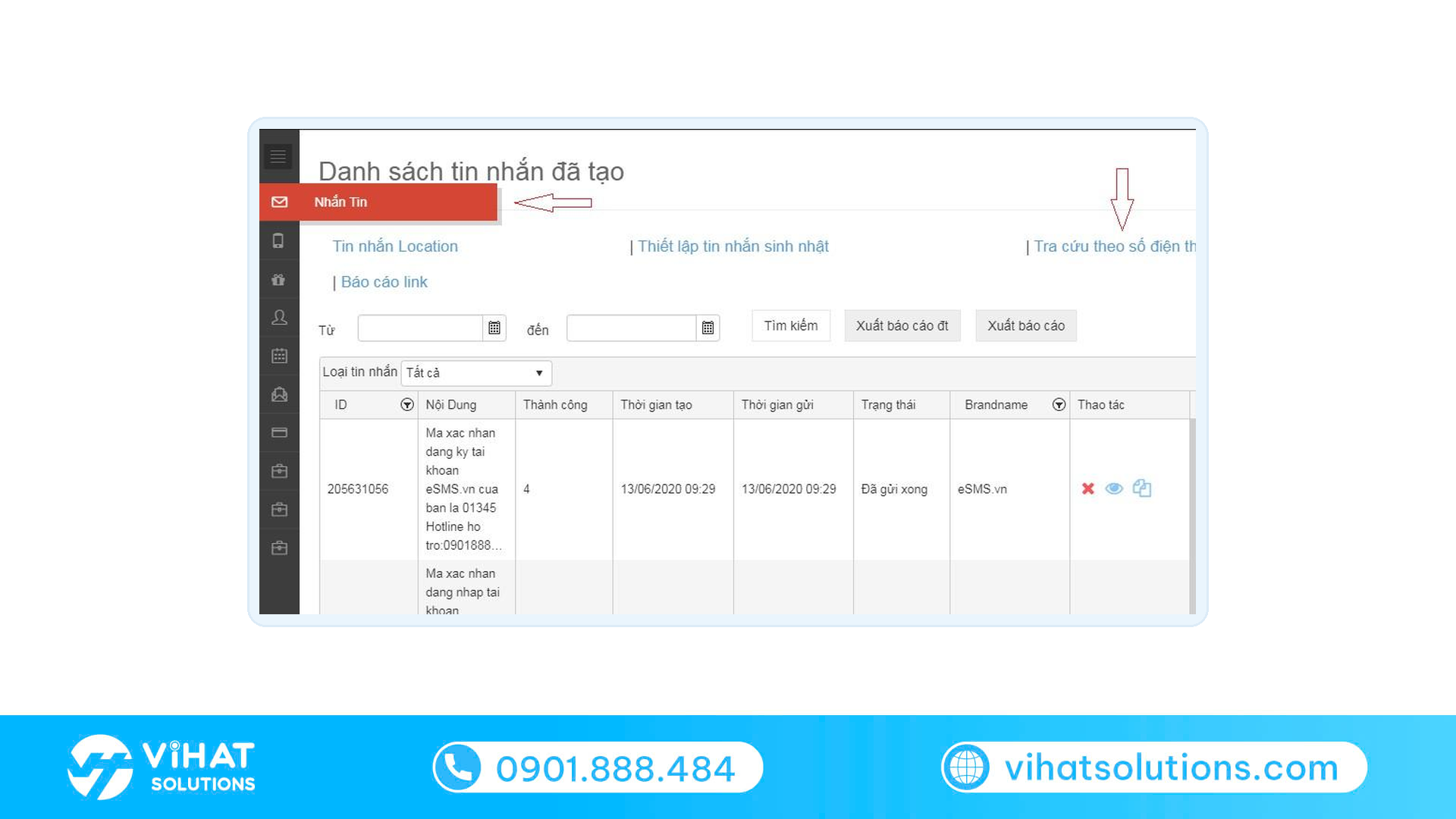Click the table's vertical scrollbar

(x=1193, y=516)
